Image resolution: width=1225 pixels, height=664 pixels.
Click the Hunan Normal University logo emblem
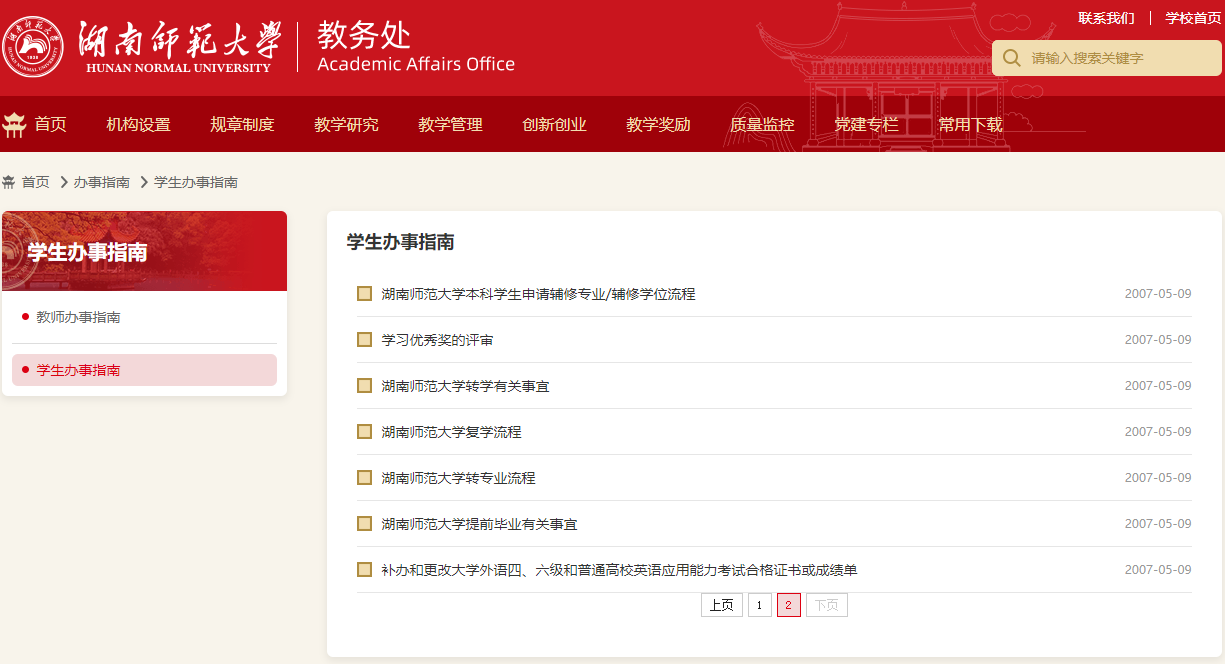(x=33, y=46)
